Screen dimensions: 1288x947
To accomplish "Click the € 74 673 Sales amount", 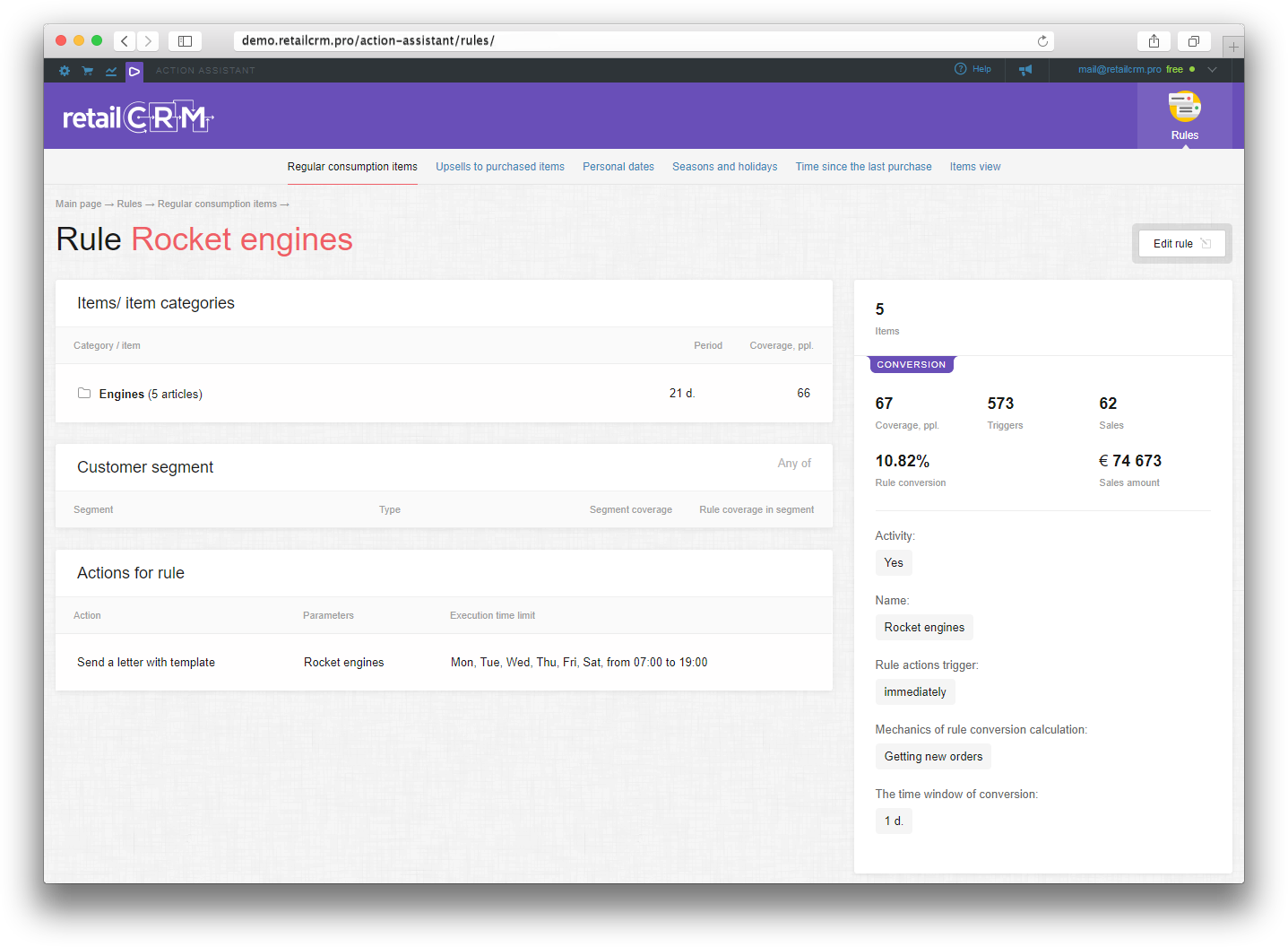I will pos(1130,461).
